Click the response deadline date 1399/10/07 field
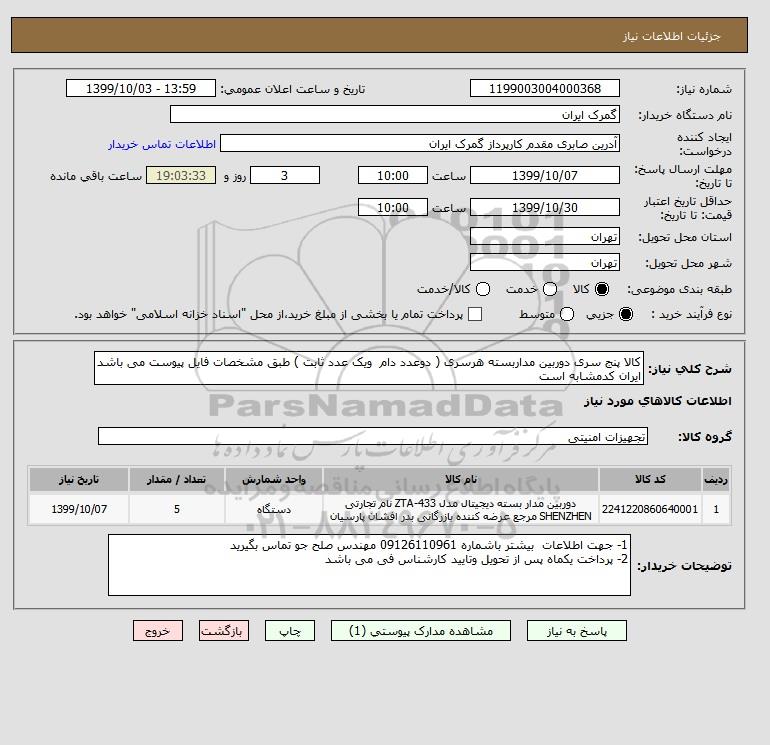Image resolution: width=770 pixels, height=745 pixels. coord(545,175)
